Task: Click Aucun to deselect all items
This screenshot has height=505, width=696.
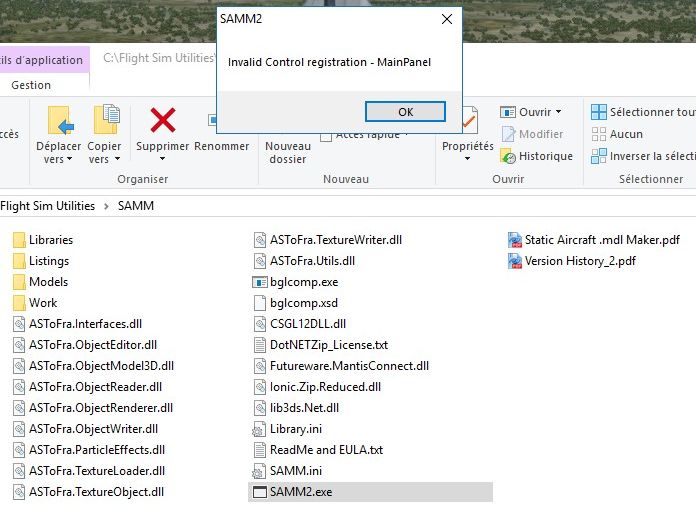Action: click(x=626, y=134)
